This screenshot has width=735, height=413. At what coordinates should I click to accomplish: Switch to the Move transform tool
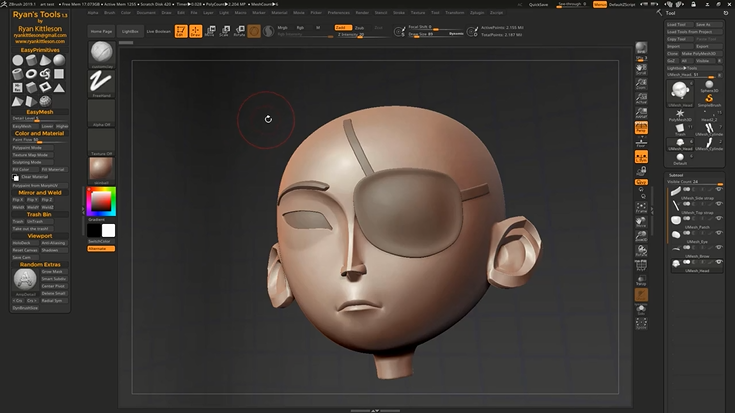point(210,31)
